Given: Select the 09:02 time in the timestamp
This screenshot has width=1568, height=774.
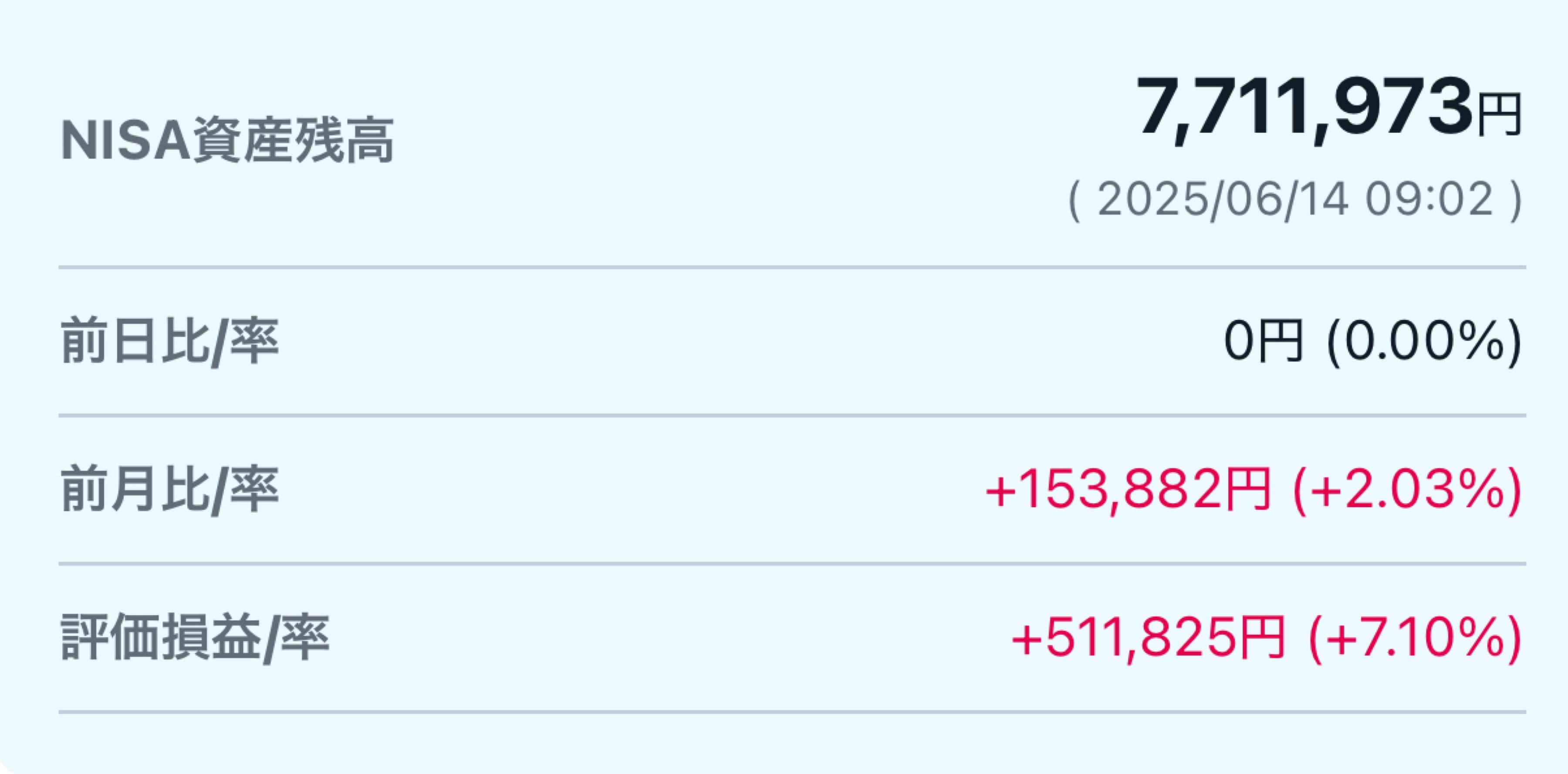Looking at the screenshot, I should pos(1429,199).
